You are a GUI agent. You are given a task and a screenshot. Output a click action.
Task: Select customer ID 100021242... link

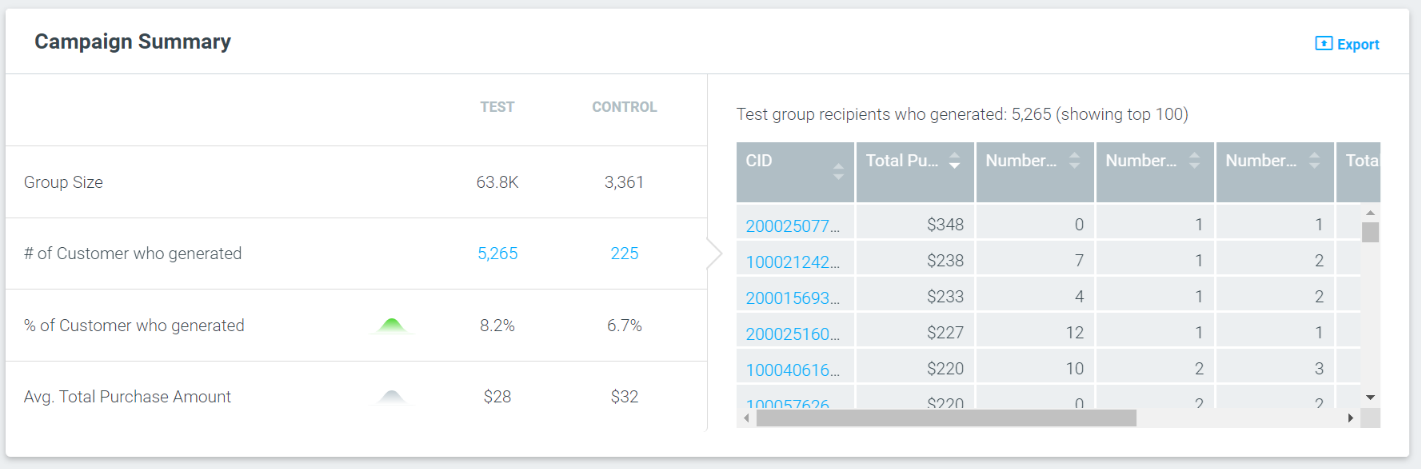793,262
